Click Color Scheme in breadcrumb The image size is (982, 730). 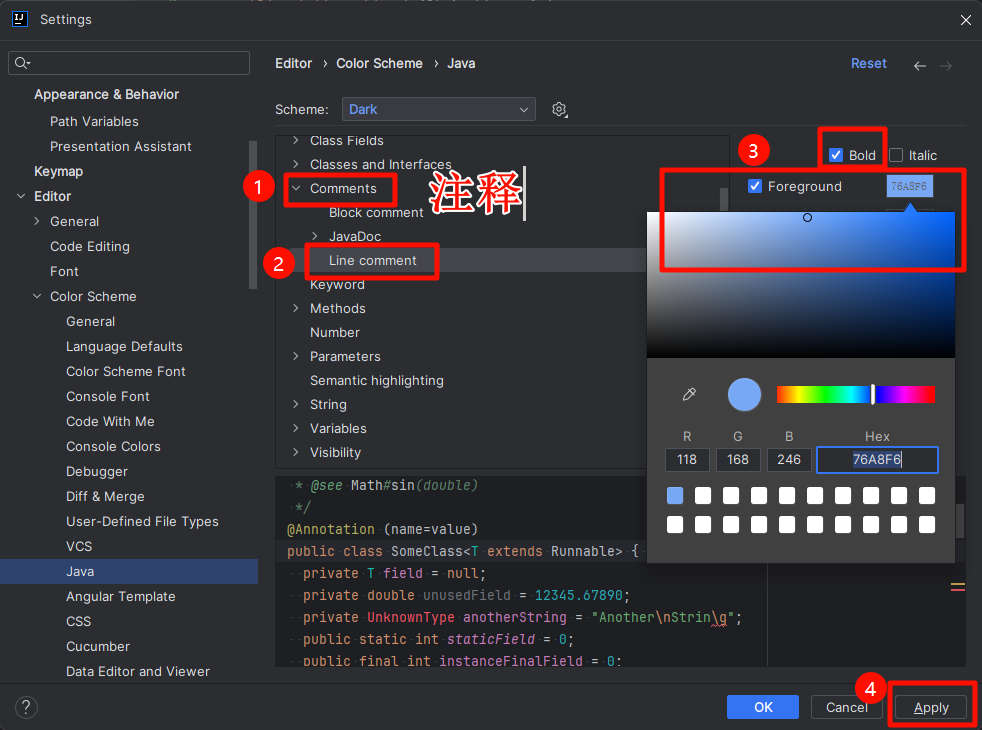click(x=379, y=63)
